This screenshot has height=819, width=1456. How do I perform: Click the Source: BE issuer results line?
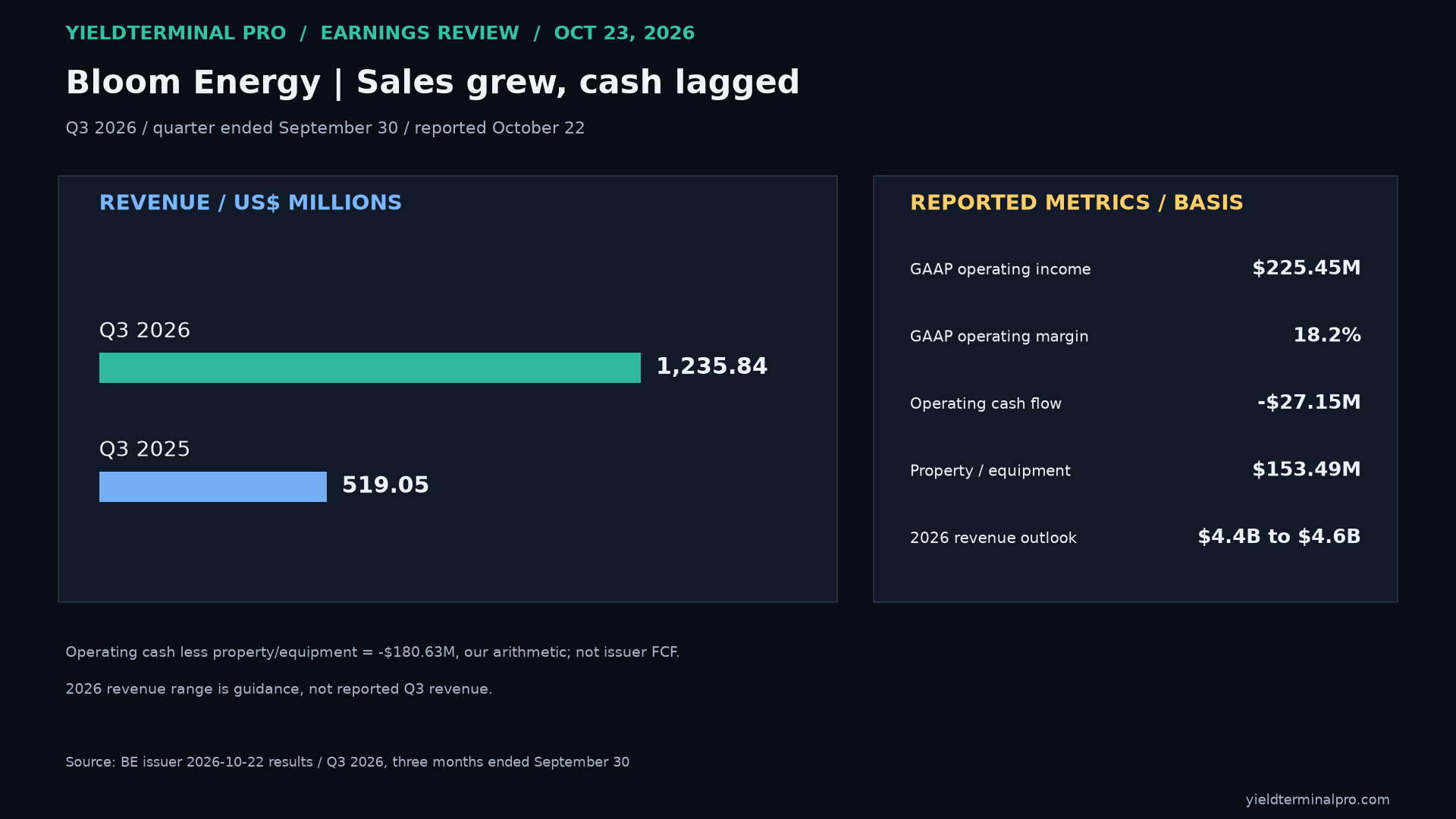click(347, 762)
